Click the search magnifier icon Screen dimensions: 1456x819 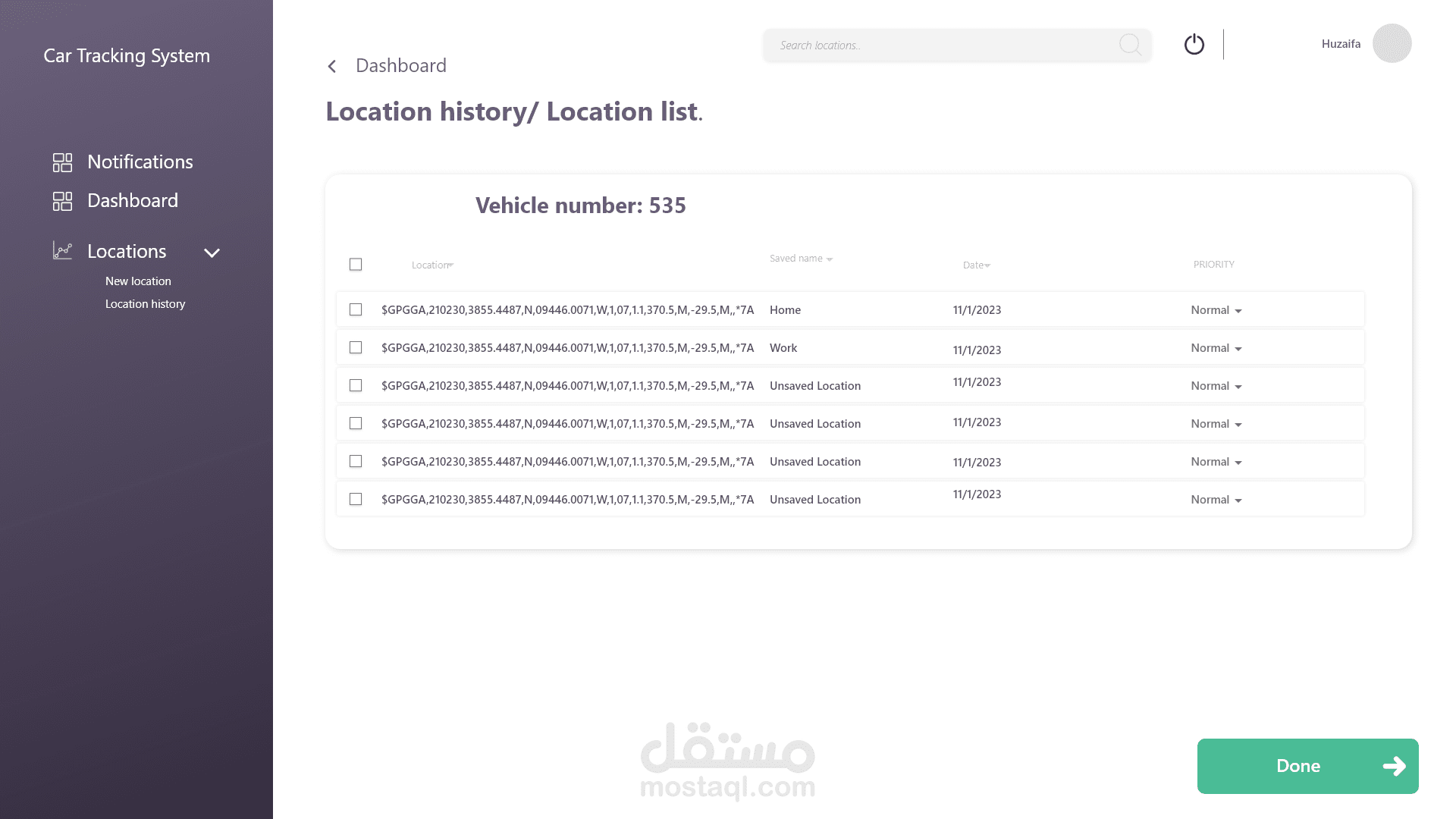(x=1130, y=45)
